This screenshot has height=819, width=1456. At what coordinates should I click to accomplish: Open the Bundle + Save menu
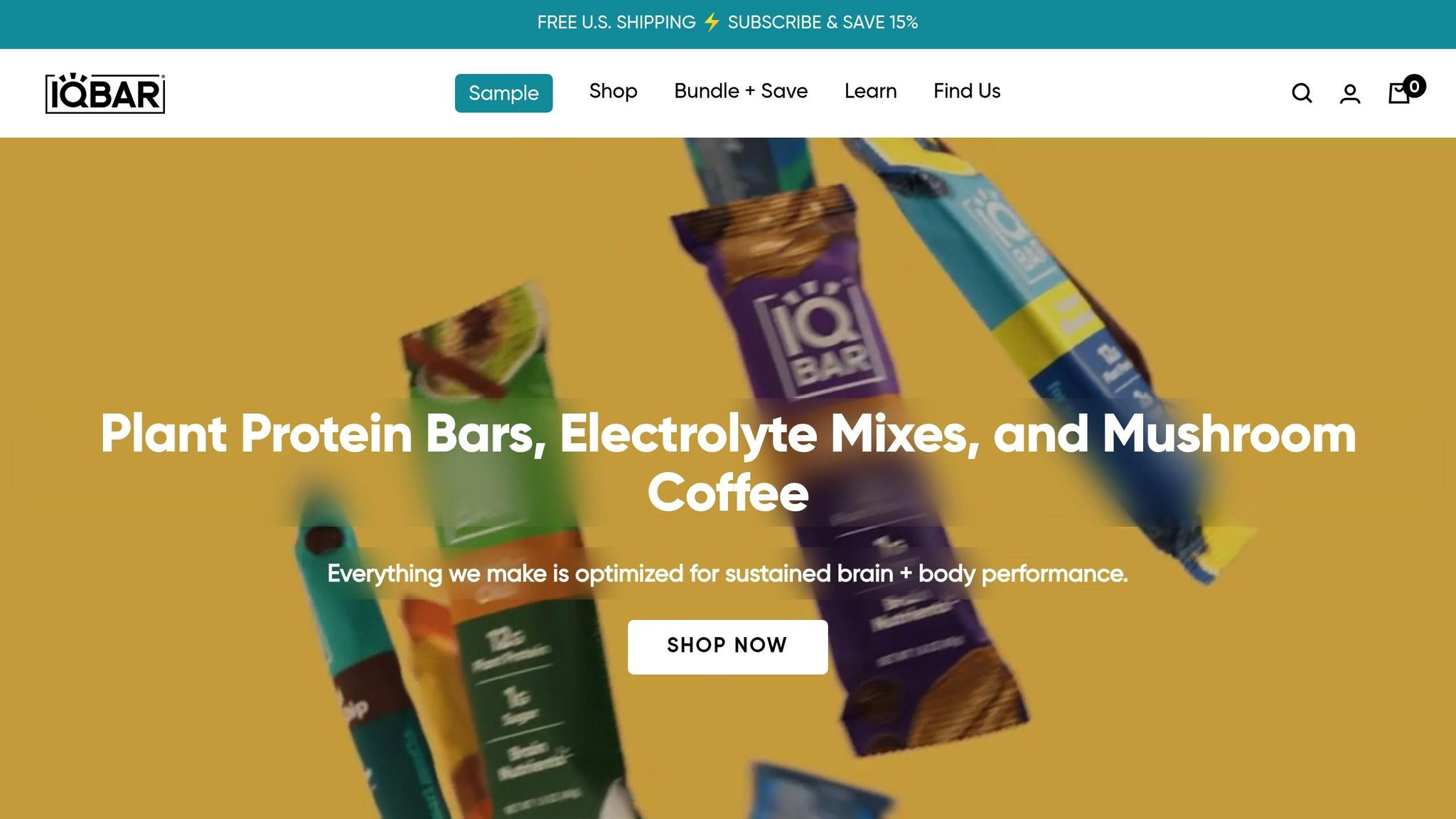click(x=741, y=91)
